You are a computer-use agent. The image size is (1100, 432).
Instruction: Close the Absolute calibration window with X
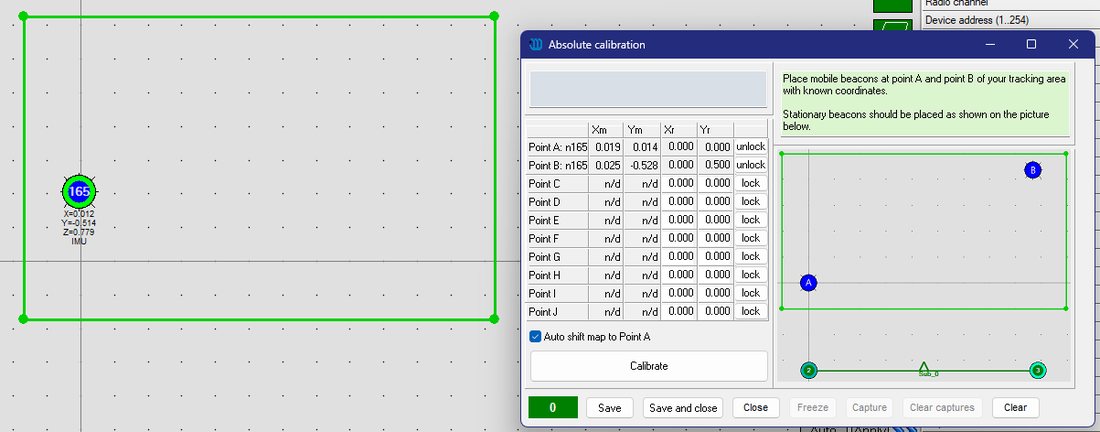click(1073, 44)
